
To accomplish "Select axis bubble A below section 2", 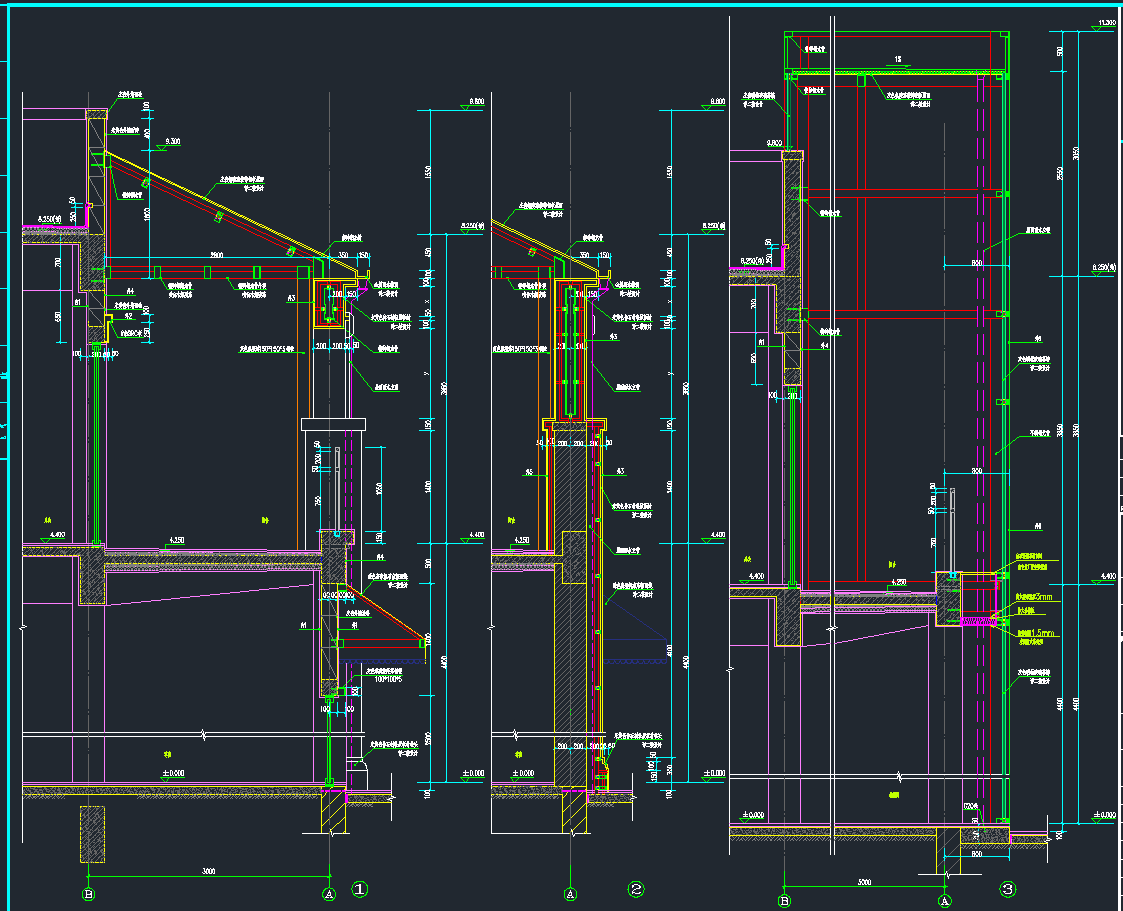I will (x=570, y=893).
